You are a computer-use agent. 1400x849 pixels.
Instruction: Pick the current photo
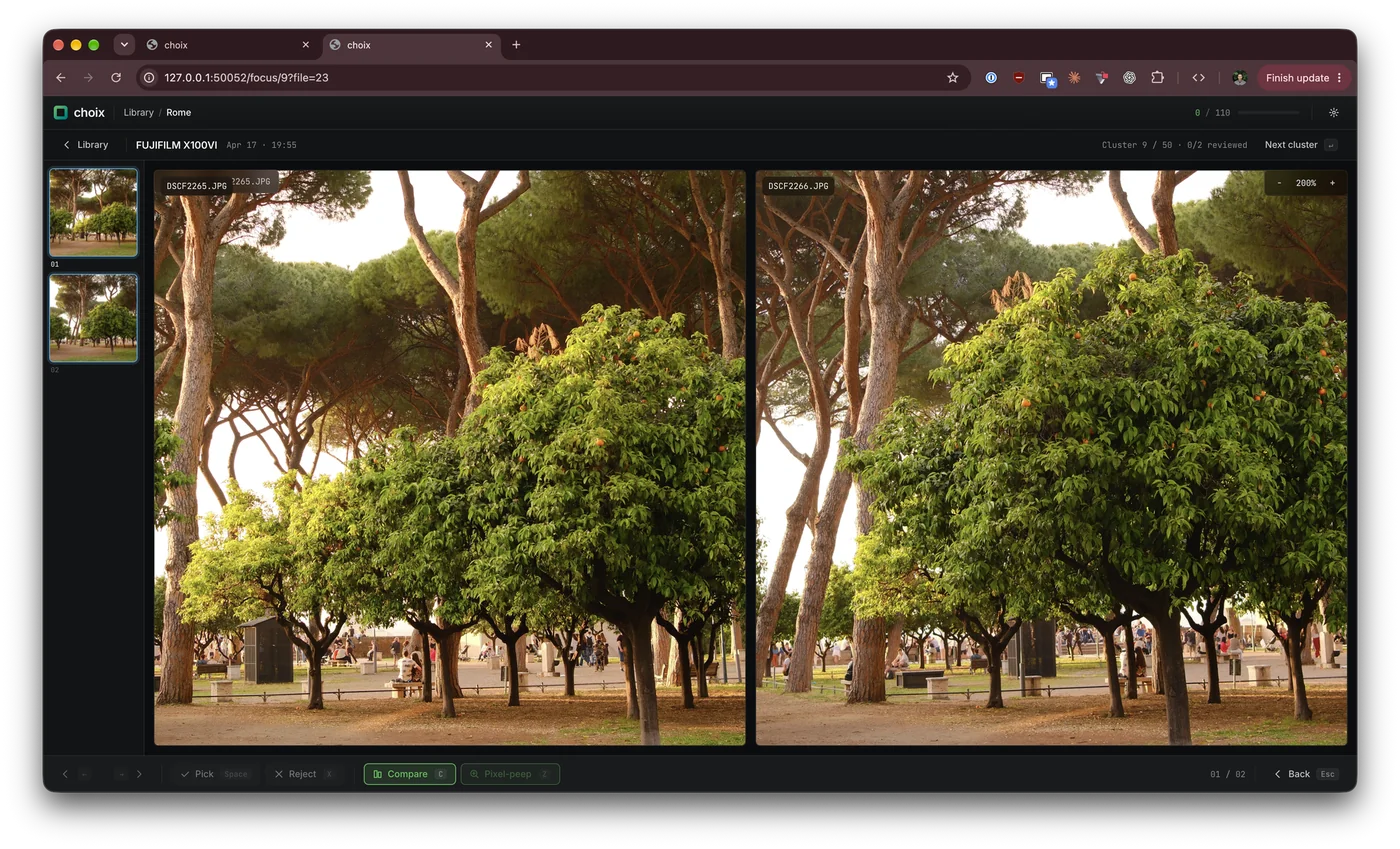coord(215,774)
